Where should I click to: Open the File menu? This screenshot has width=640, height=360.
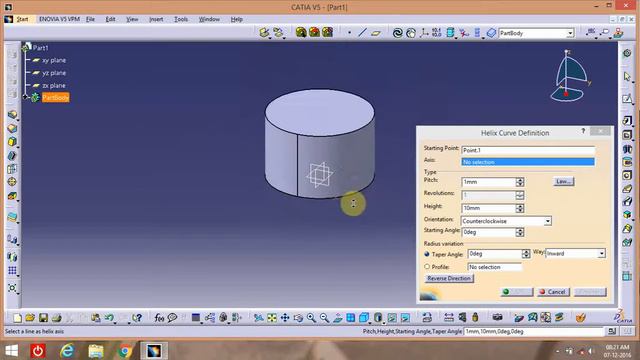tap(90, 19)
